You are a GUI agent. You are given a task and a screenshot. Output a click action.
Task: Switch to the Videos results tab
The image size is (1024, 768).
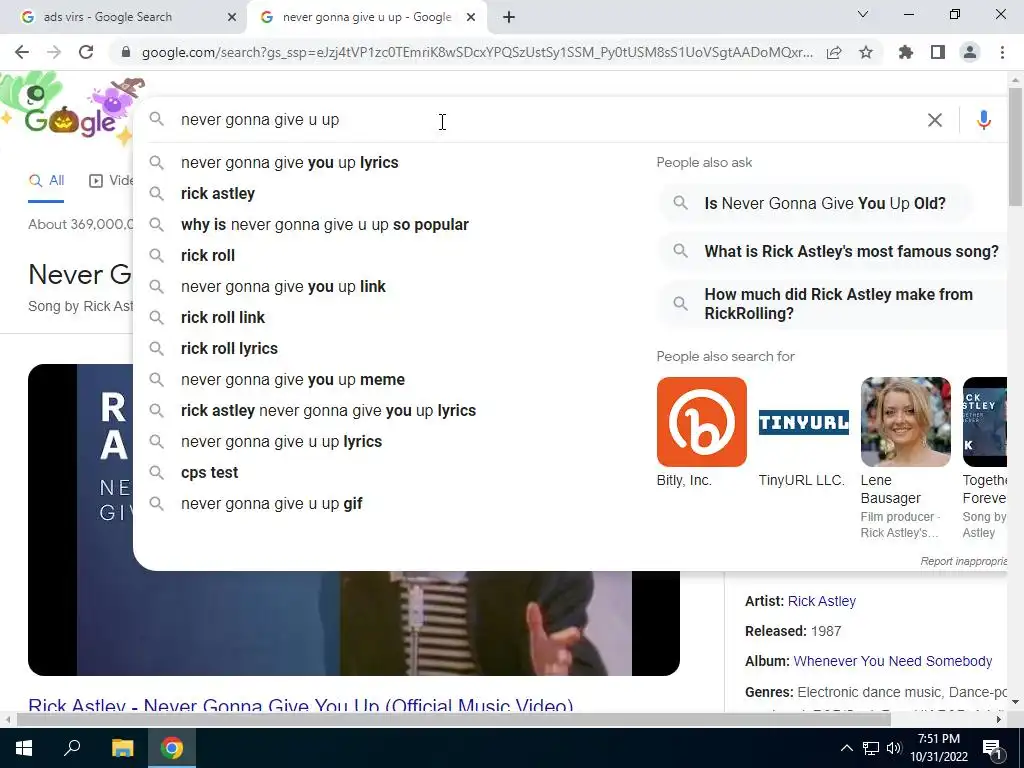tap(110, 180)
